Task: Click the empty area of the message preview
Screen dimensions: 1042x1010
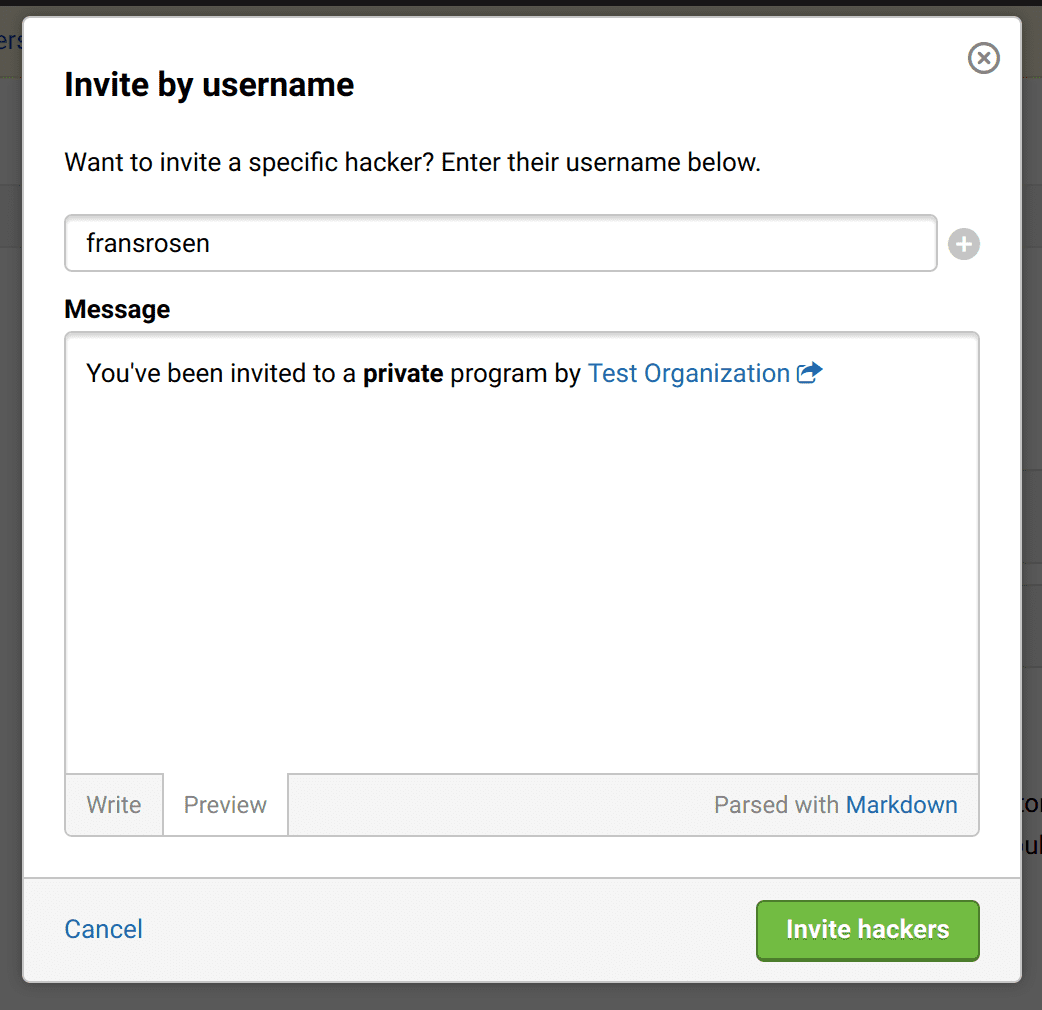Action: [520, 580]
